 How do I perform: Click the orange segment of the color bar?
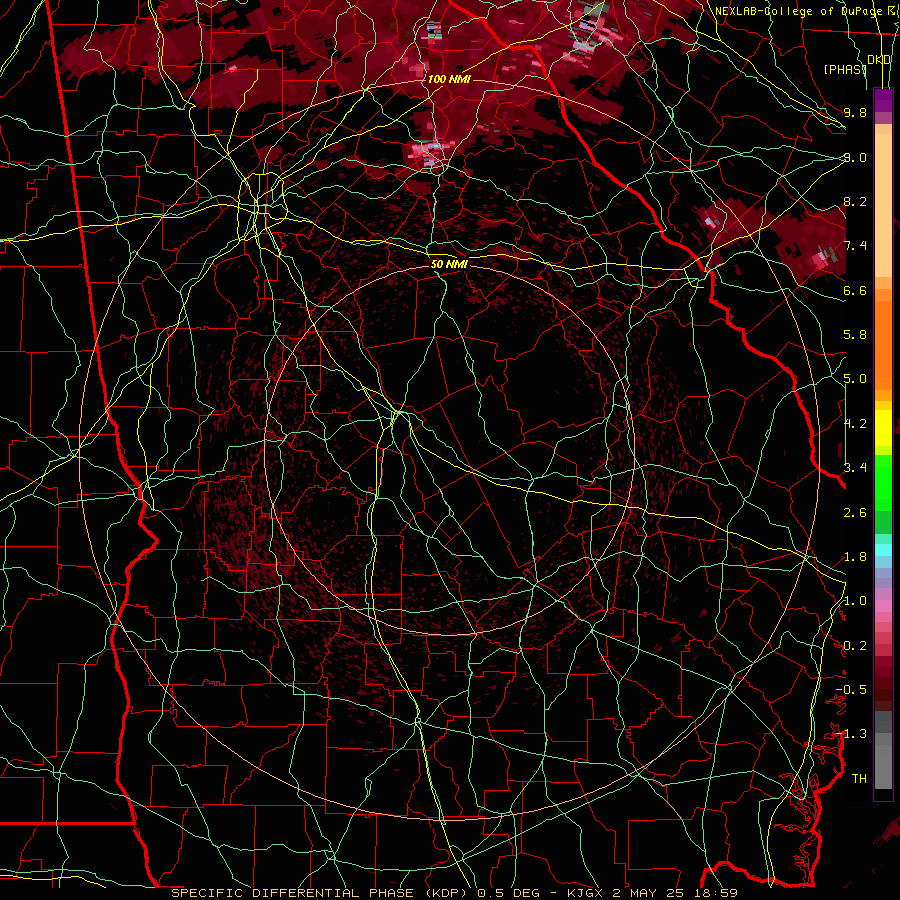(x=883, y=344)
